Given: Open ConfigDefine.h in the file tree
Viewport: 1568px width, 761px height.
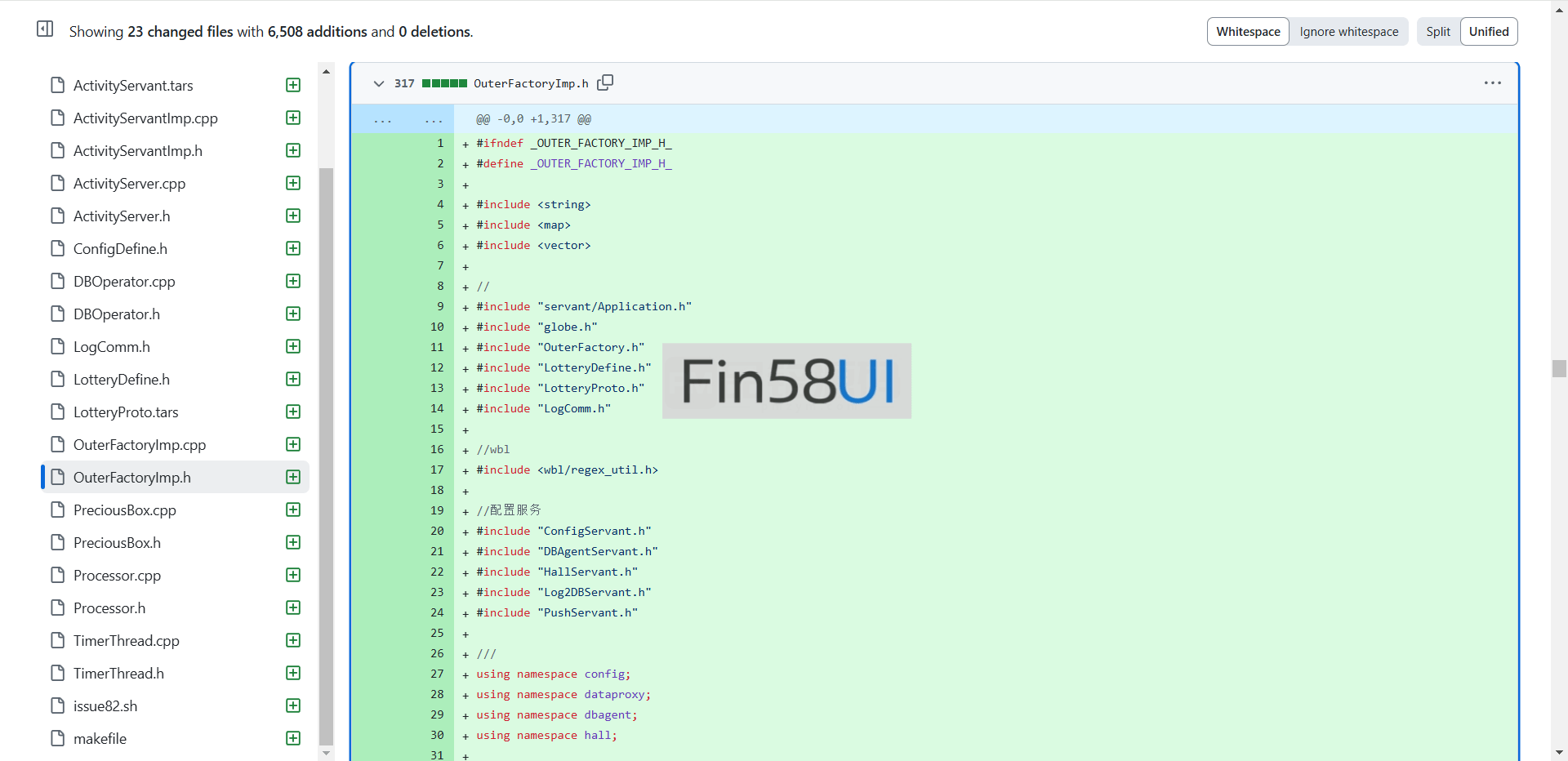Looking at the screenshot, I should [x=120, y=249].
